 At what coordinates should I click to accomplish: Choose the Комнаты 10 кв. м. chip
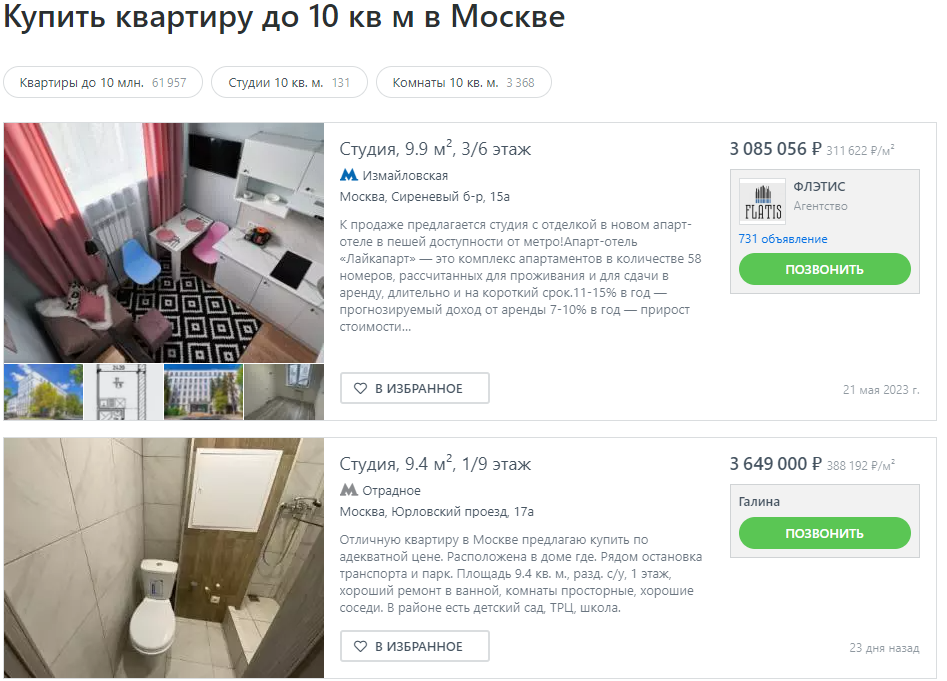pyautogui.click(x=464, y=82)
